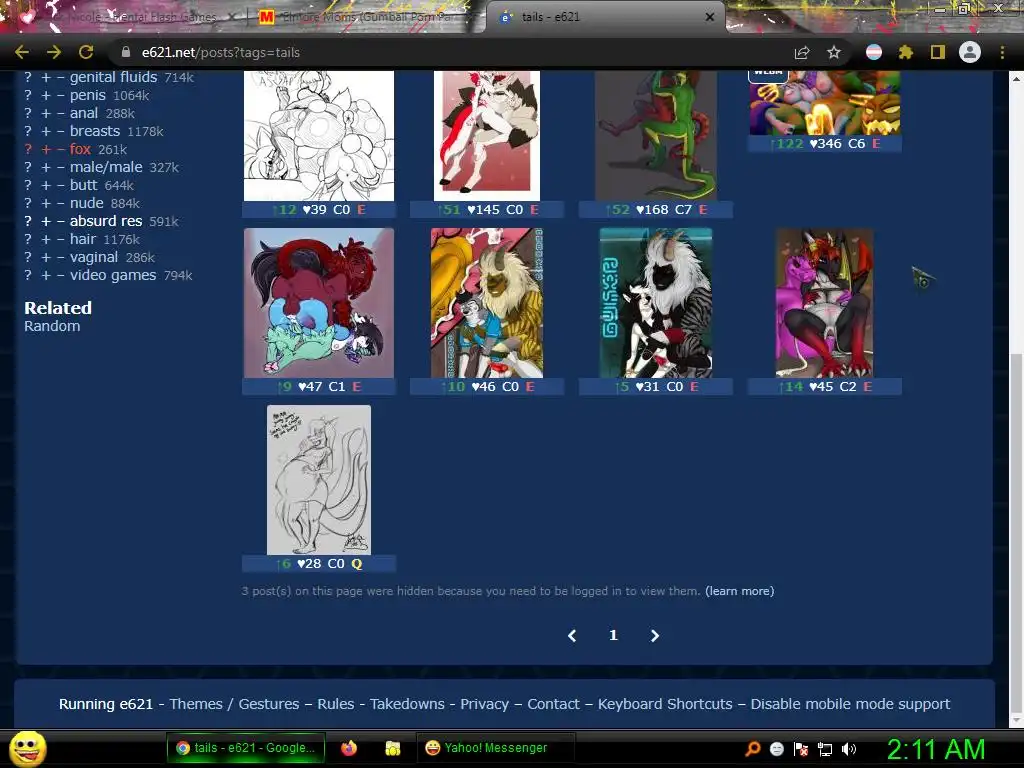Click the network icon in the tray

[825, 749]
